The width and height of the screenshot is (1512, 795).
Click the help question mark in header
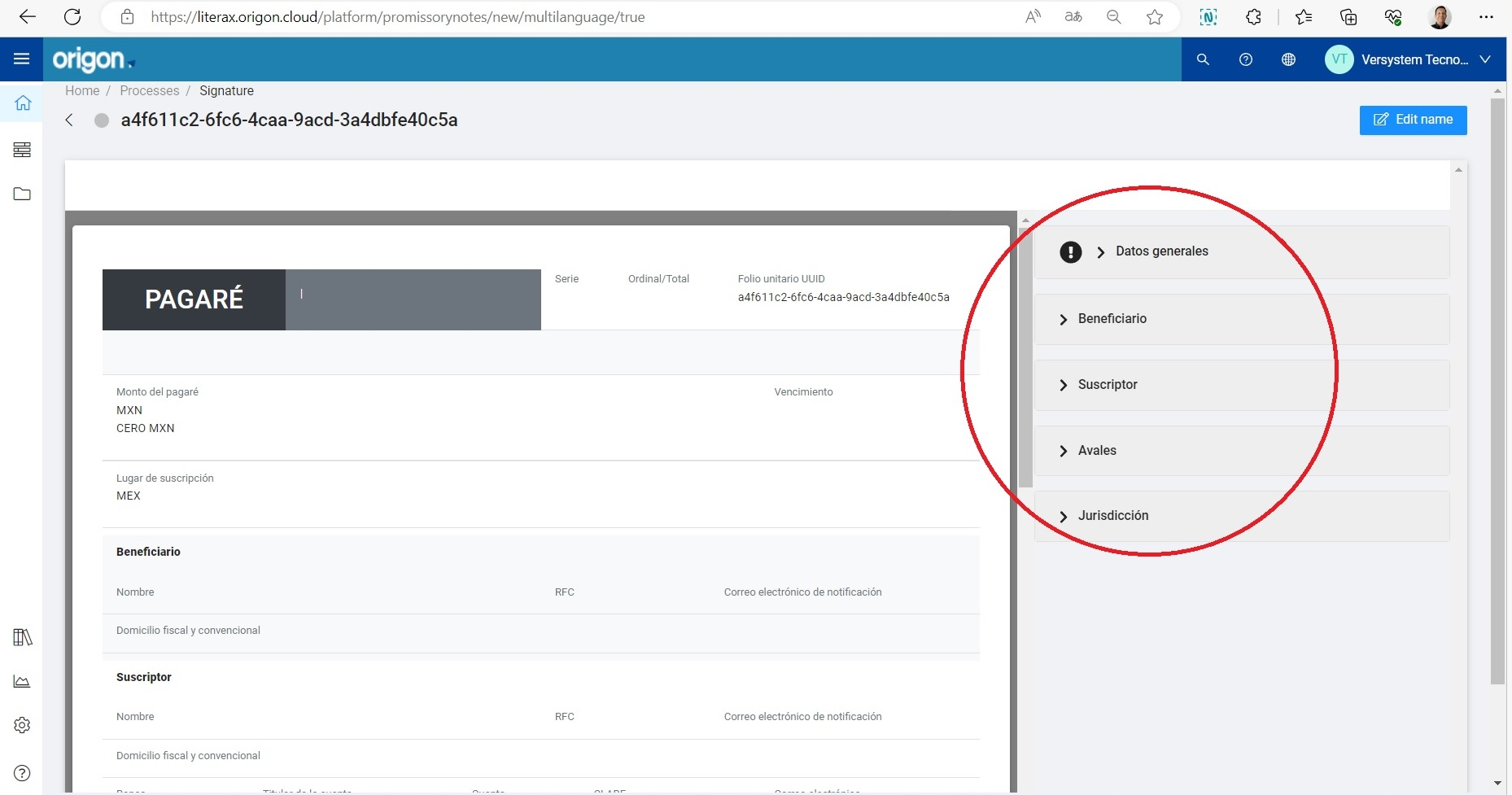(1245, 59)
